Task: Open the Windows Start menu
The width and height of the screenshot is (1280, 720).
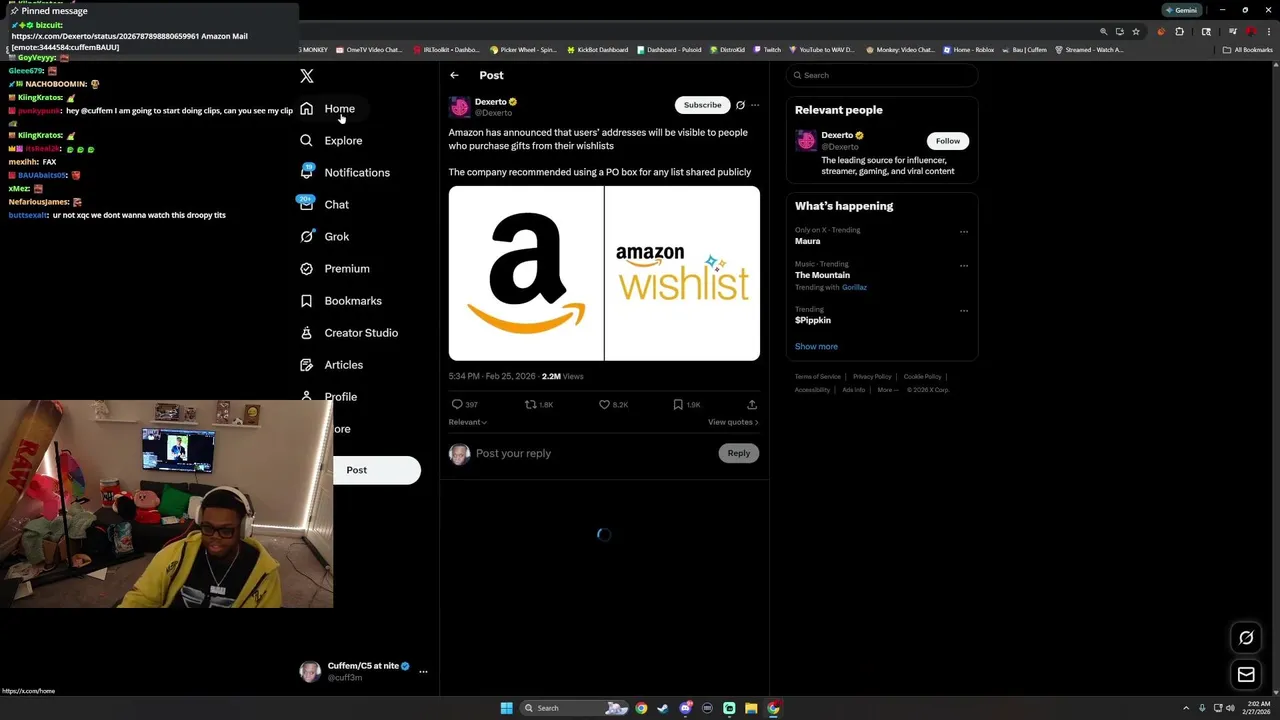Action: 507,708
